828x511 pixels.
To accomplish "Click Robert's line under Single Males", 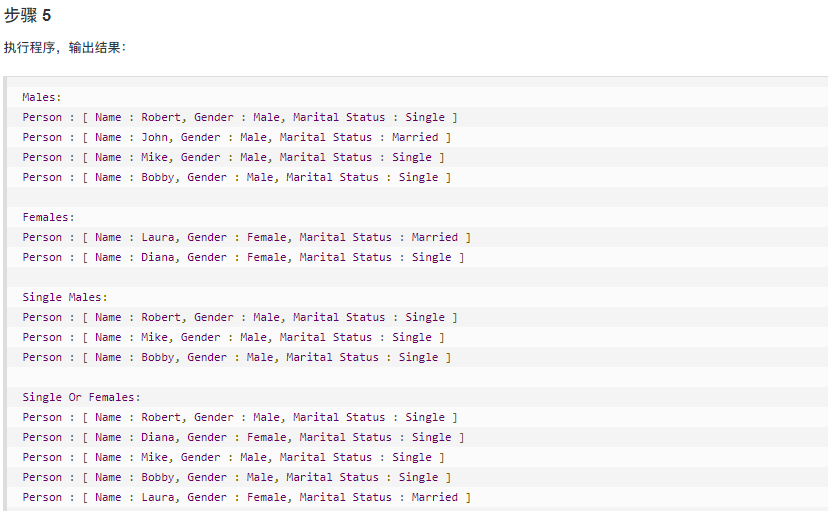I will coord(240,317).
